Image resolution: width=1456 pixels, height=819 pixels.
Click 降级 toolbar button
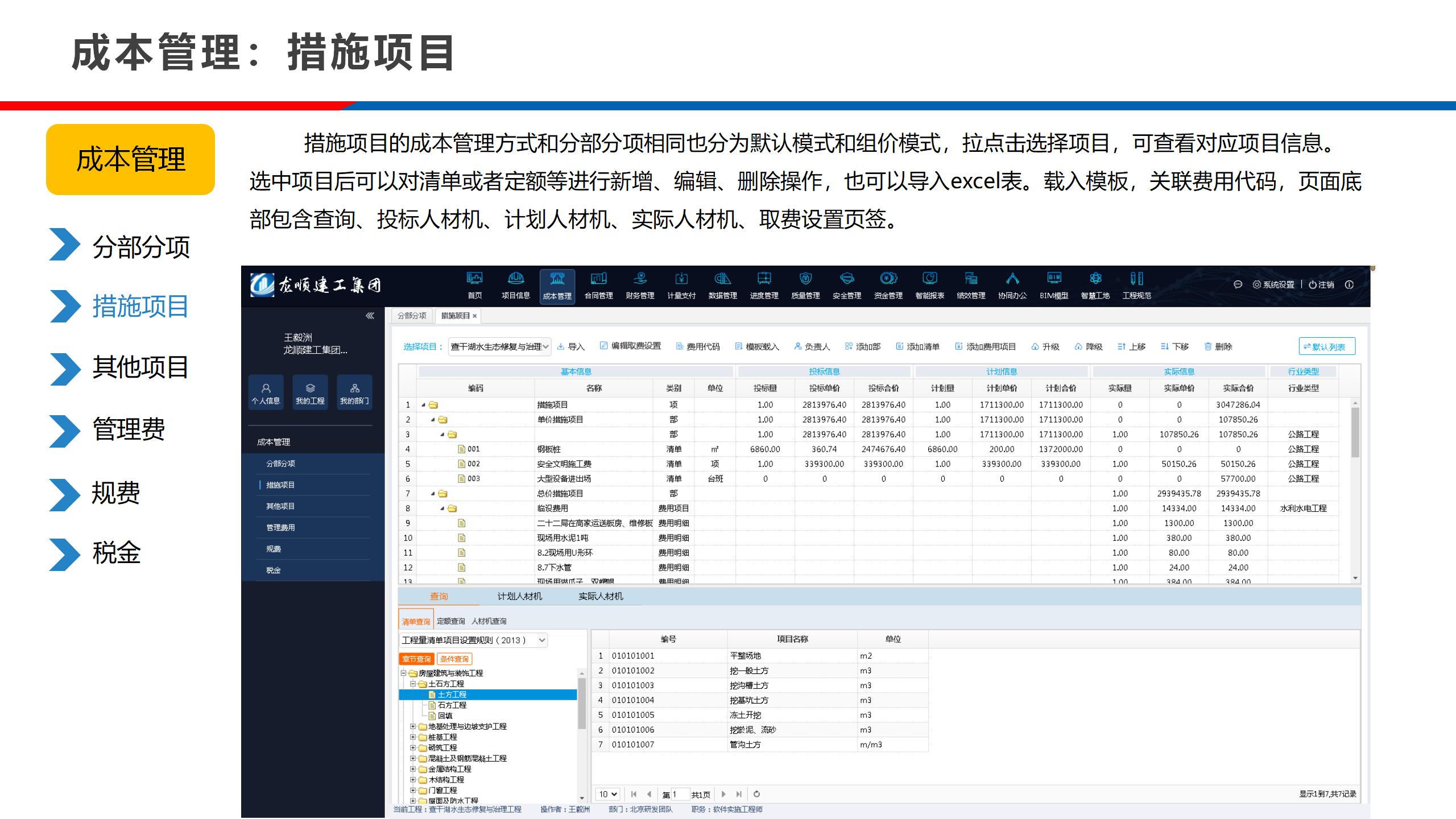[1089, 346]
